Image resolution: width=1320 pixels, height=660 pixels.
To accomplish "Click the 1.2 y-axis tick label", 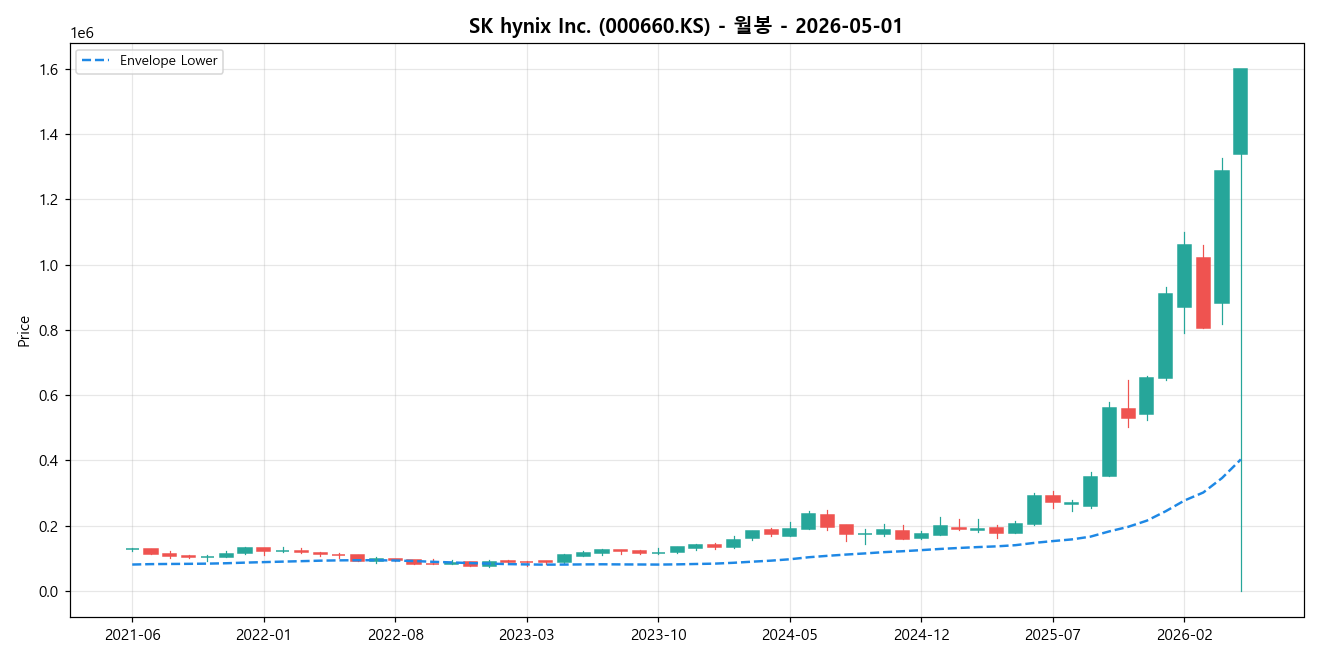I will pyautogui.click(x=48, y=200).
